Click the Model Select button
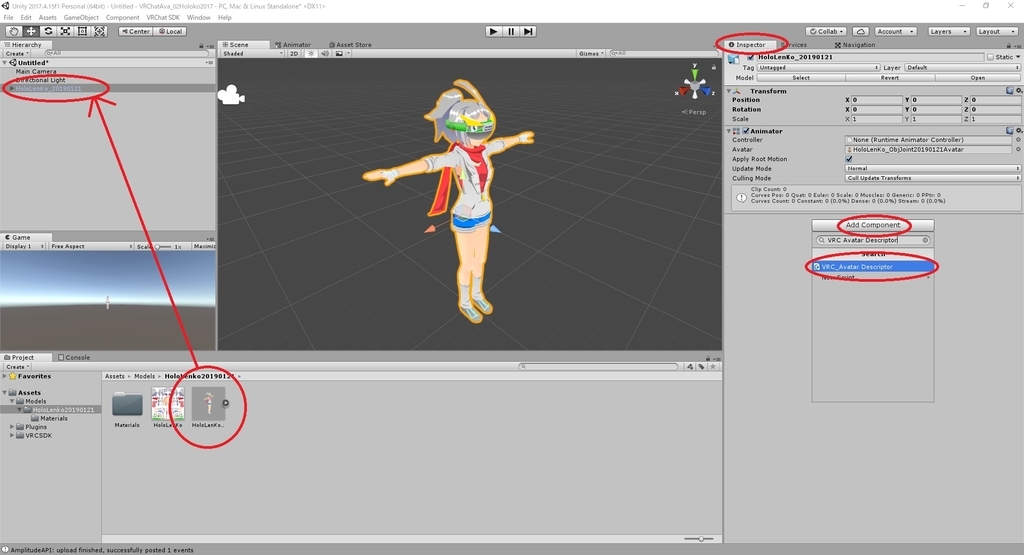 coord(801,78)
